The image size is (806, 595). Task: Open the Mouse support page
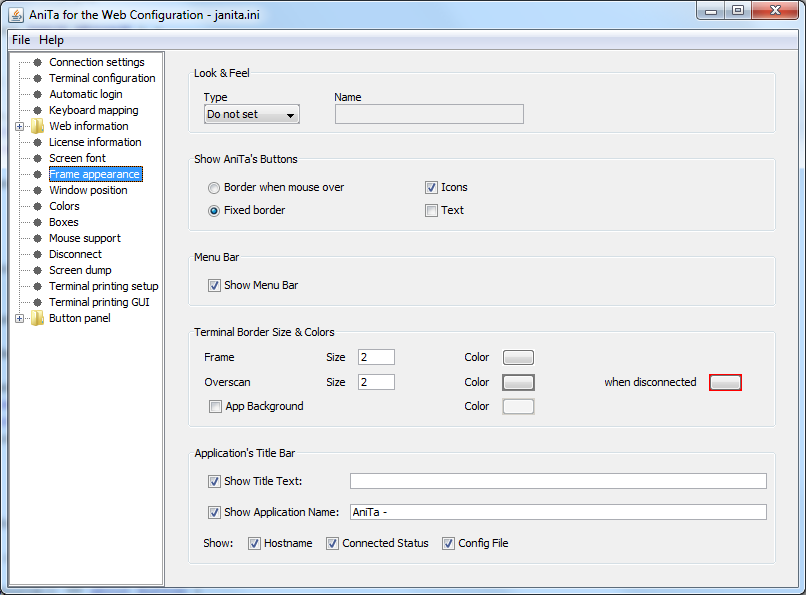[x=85, y=238]
